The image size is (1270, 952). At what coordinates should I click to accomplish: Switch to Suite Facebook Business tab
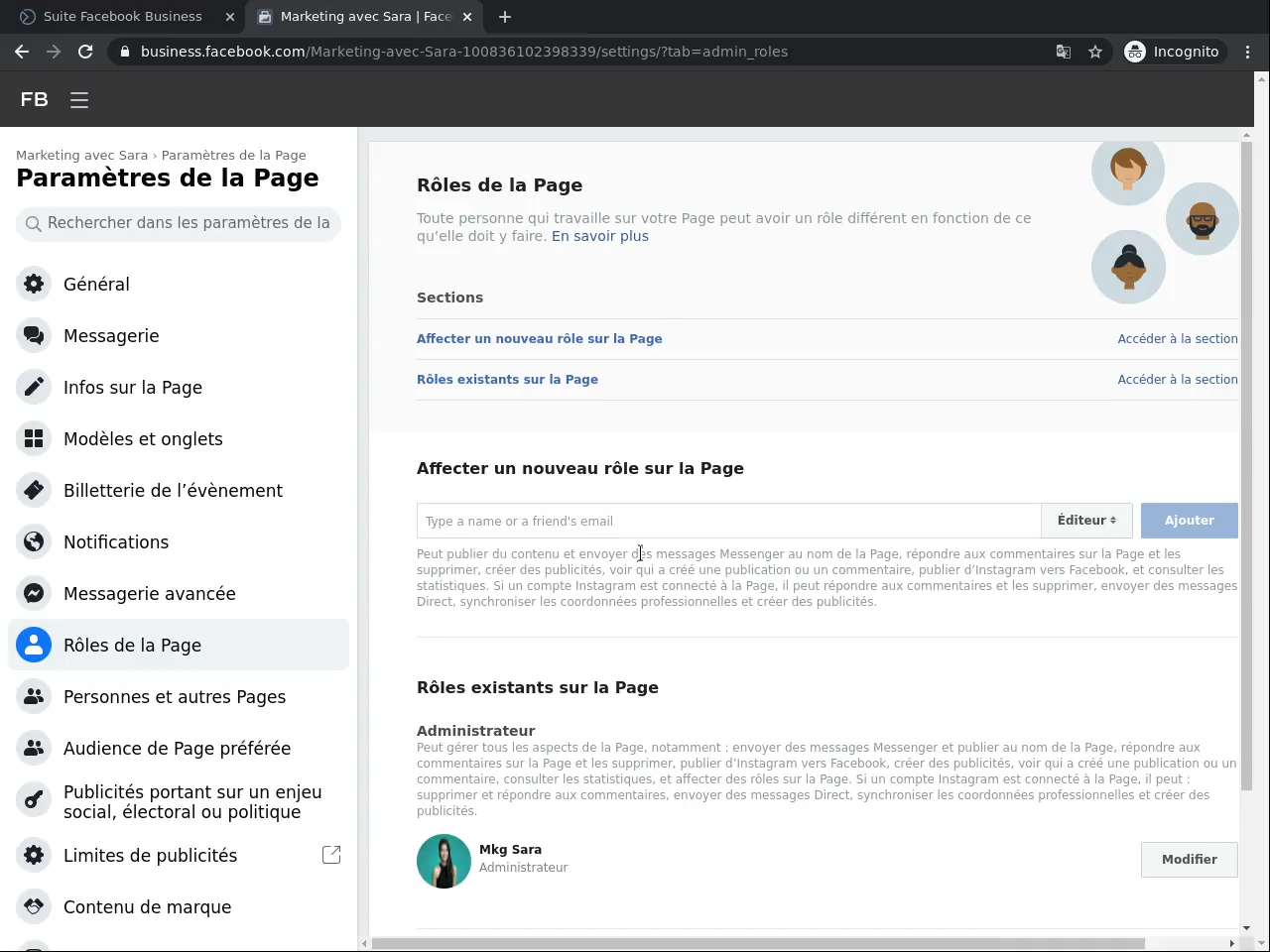[x=123, y=17]
